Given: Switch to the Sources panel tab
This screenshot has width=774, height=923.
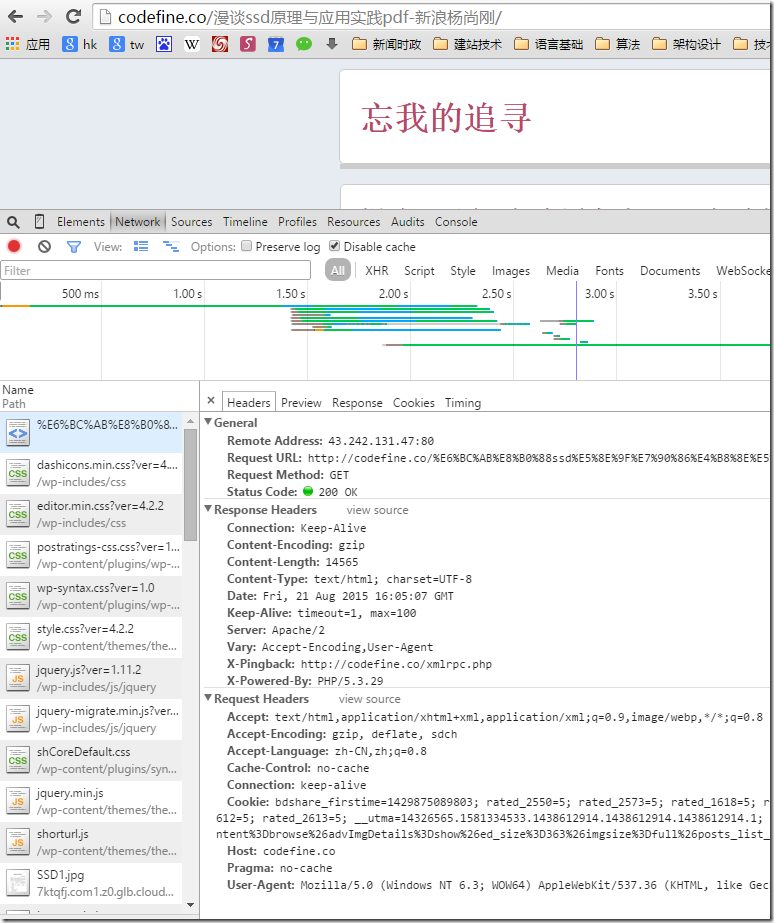Looking at the screenshot, I should click(191, 222).
